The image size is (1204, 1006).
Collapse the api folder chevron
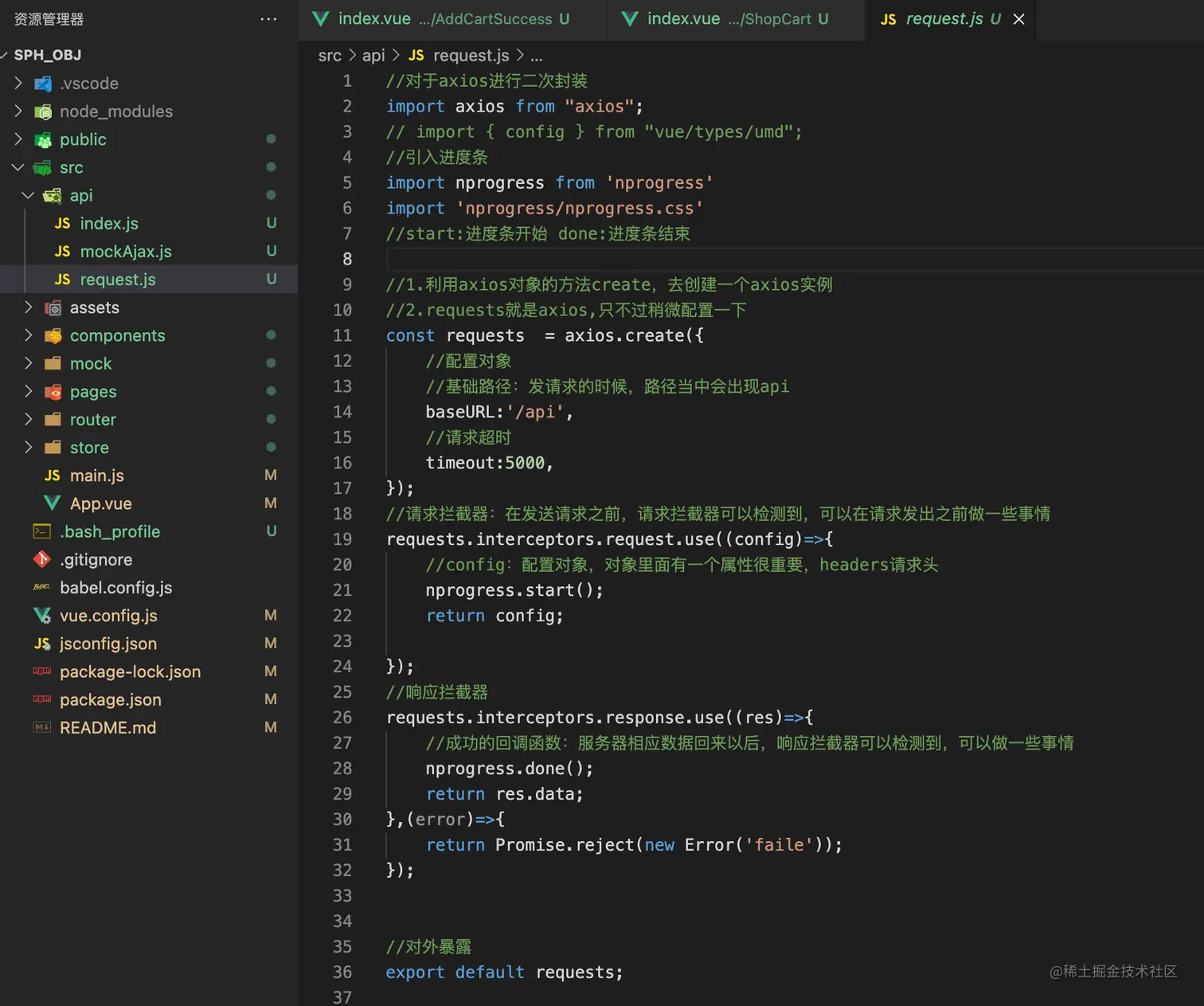pyautogui.click(x=28, y=195)
